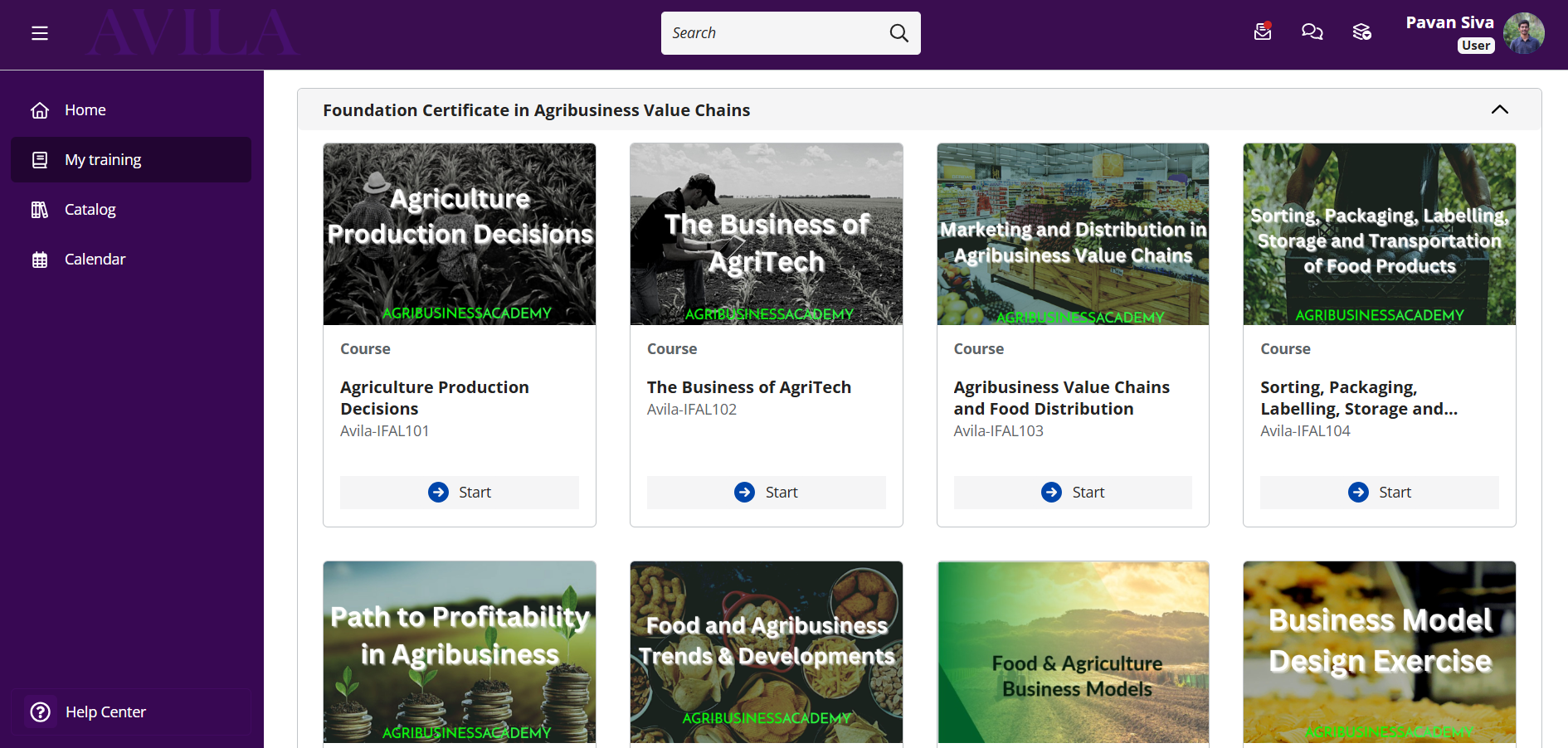Start The Business of AgriTech course
This screenshot has width=1568, height=748.
pos(767,493)
